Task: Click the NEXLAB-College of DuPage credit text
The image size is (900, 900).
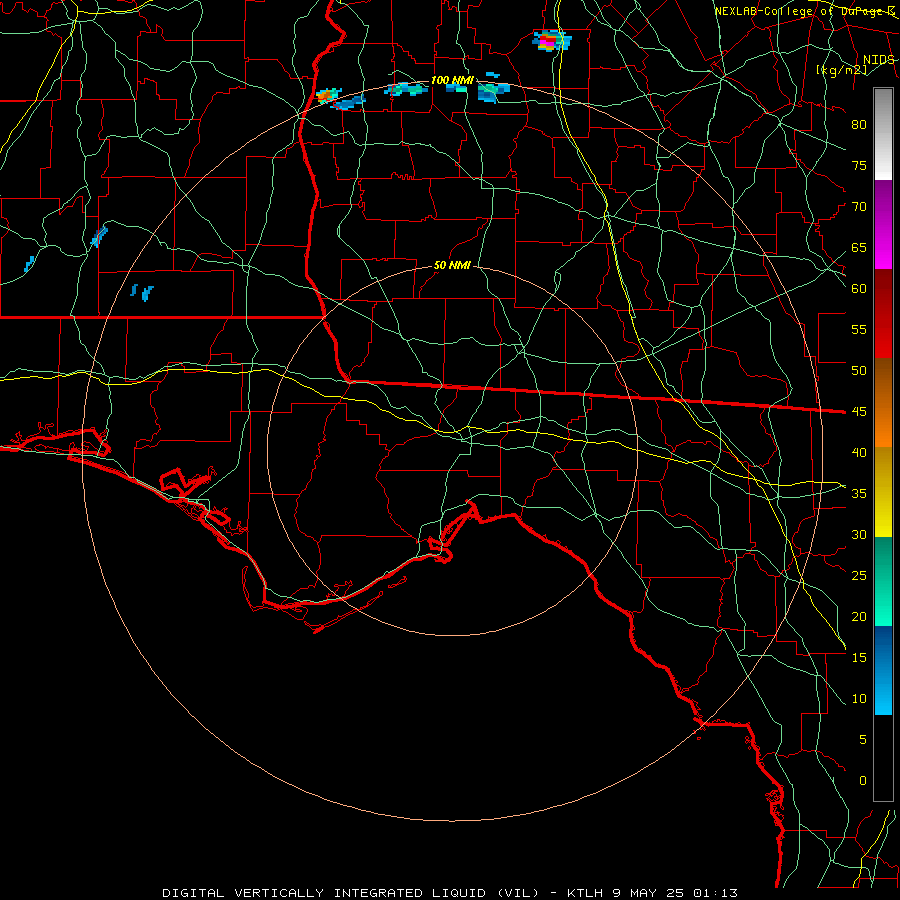Action: tap(804, 11)
